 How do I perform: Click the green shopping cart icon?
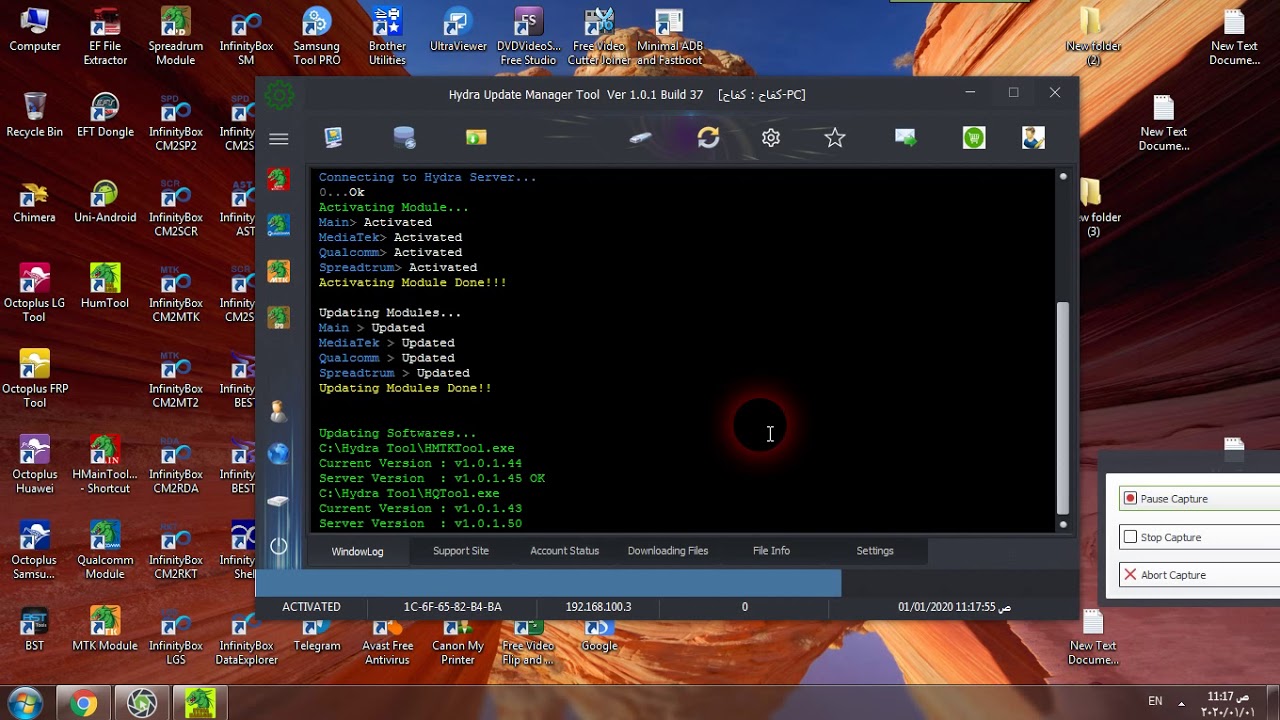(x=974, y=138)
